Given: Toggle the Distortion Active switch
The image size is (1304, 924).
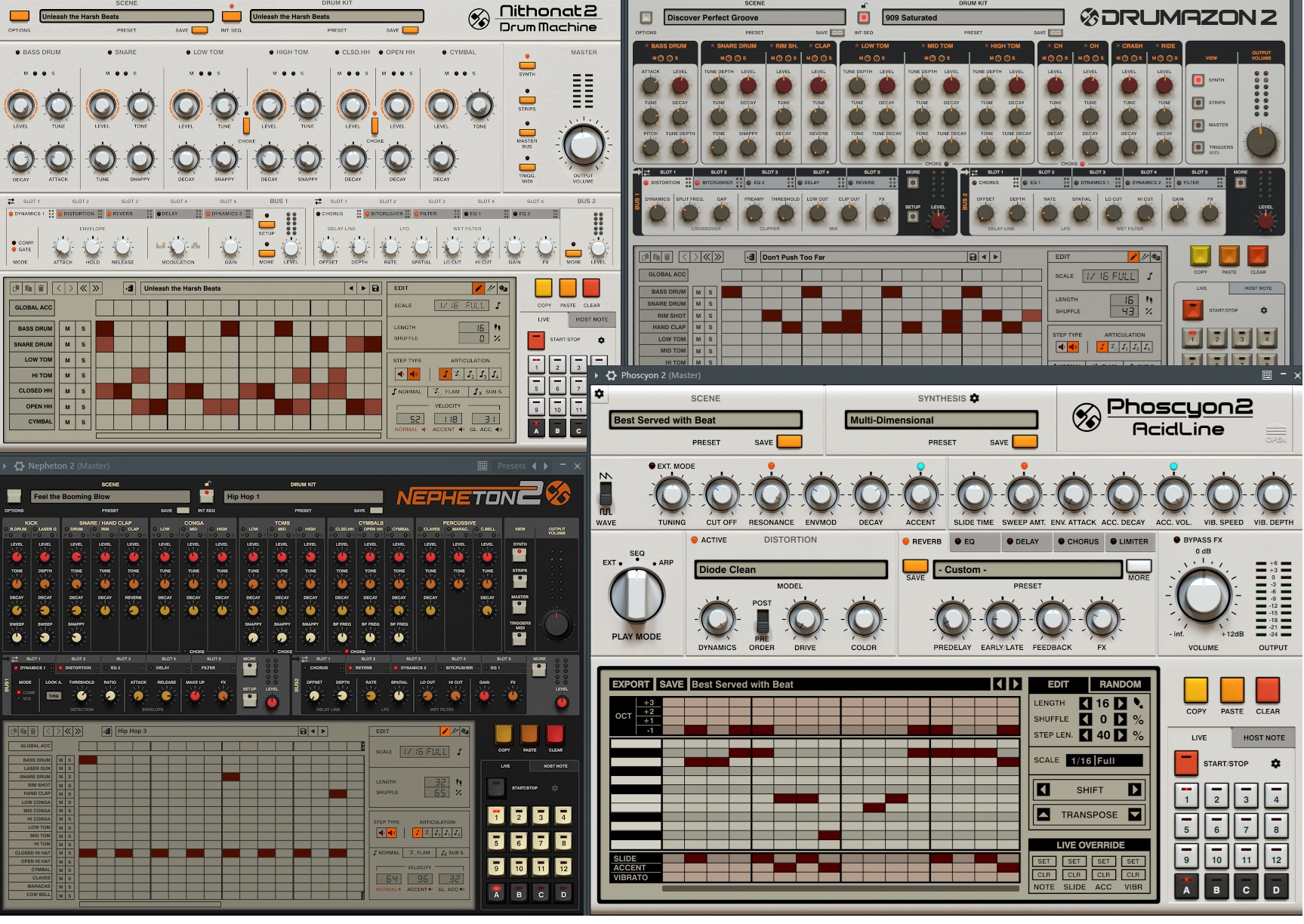Looking at the screenshot, I should 694,540.
